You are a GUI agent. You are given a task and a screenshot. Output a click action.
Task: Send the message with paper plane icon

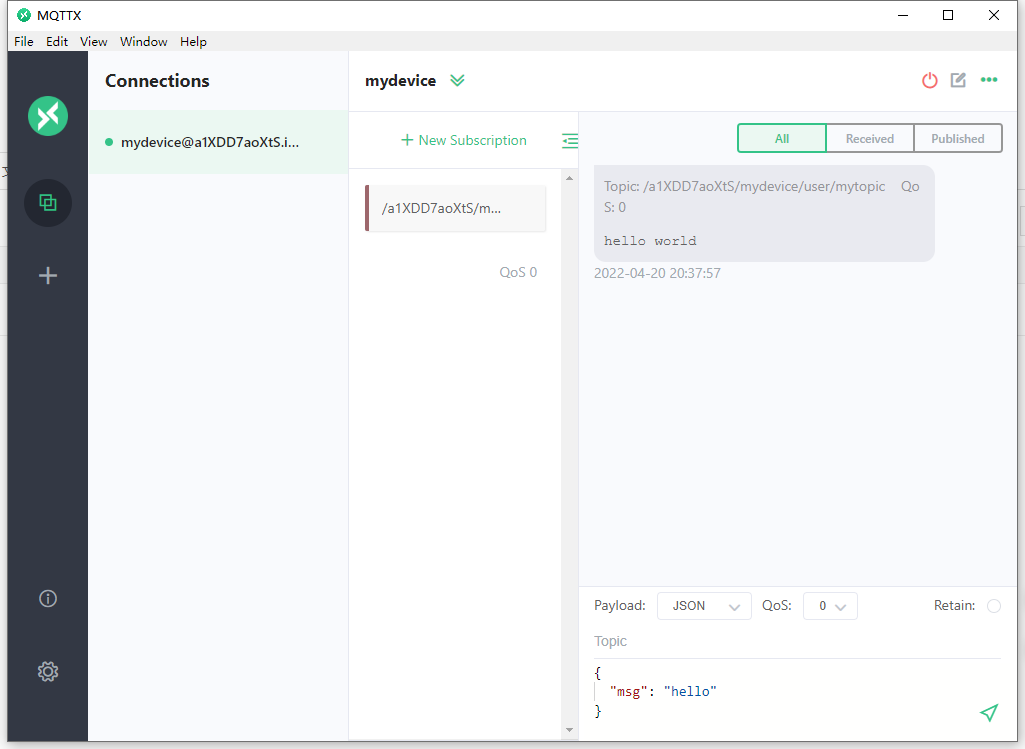pyautogui.click(x=989, y=712)
